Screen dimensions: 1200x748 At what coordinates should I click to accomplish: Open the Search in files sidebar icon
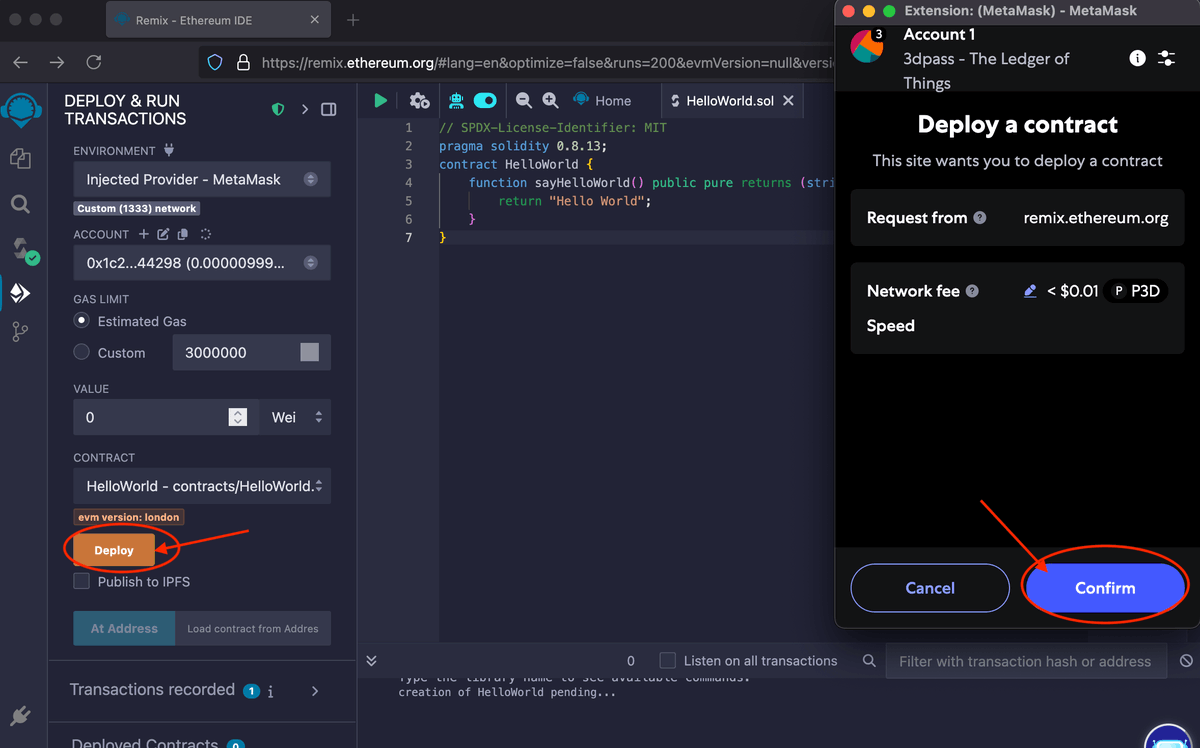[x=20, y=204]
